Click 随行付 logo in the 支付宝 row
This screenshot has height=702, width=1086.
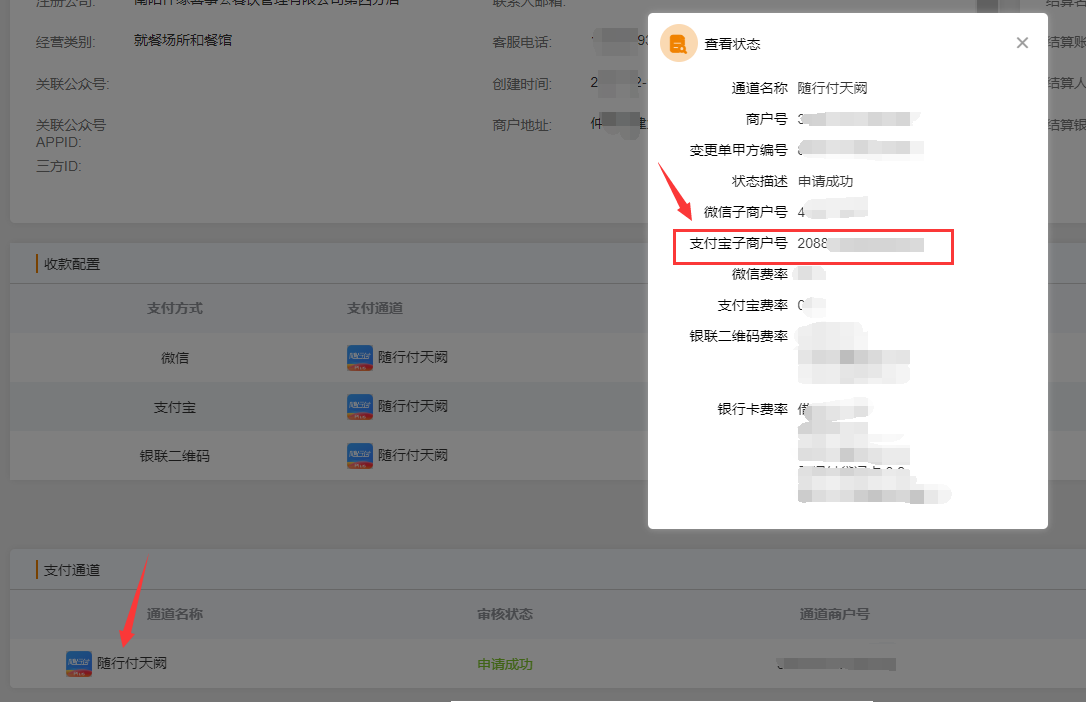pos(360,407)
